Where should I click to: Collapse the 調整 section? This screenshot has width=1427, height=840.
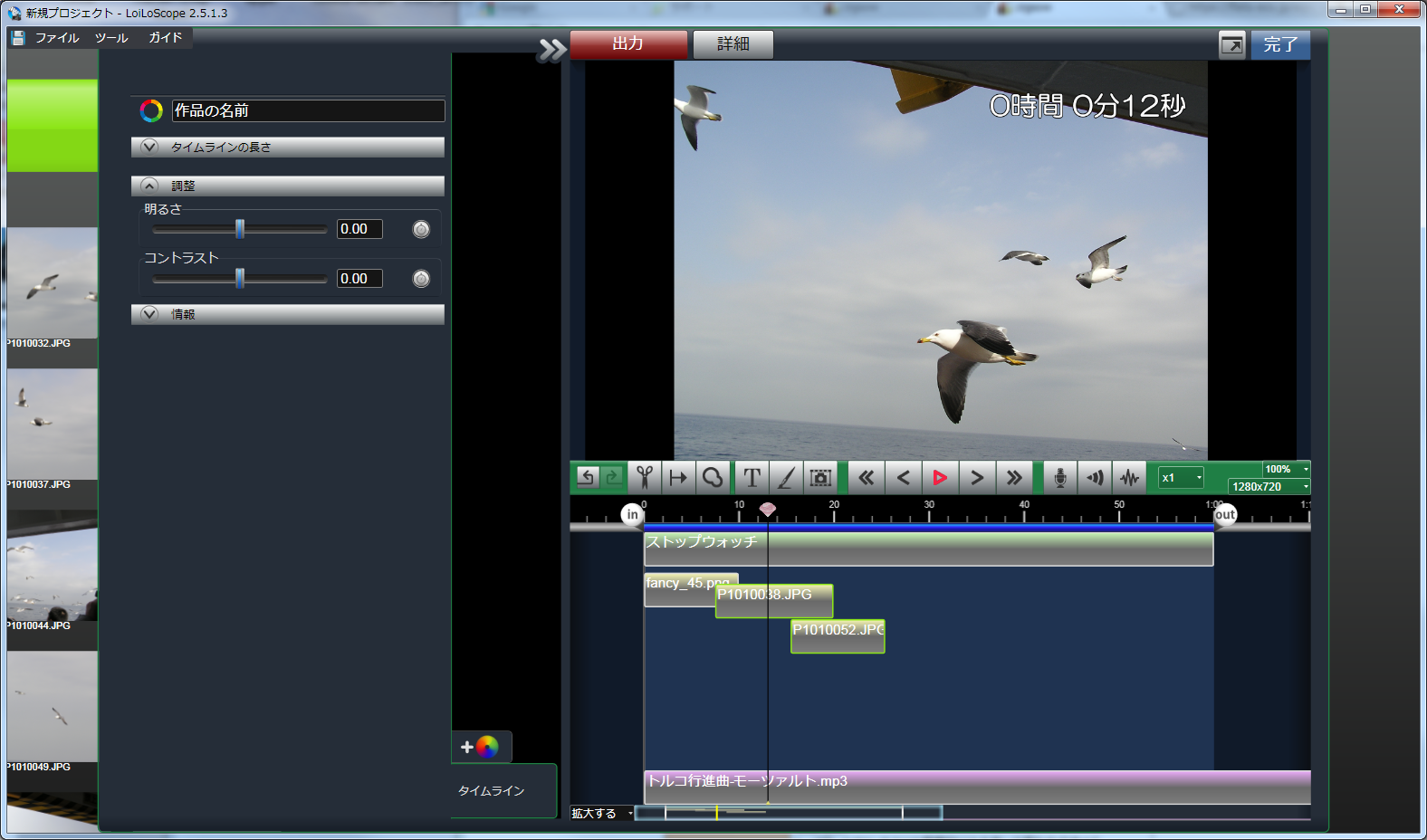(288, 186)
